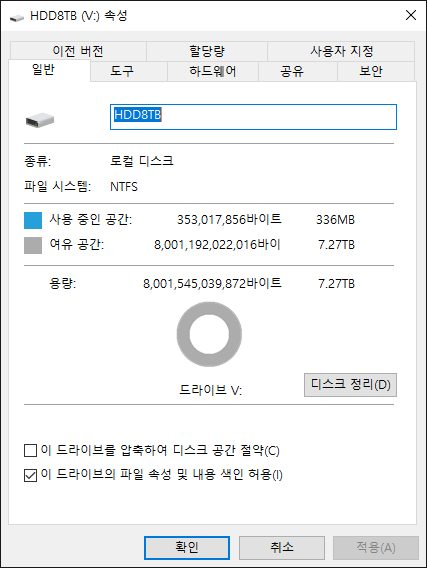Switch to the 도구 tab
The height and width of the screenshot is (568, 427).
[x=129, y=71]
